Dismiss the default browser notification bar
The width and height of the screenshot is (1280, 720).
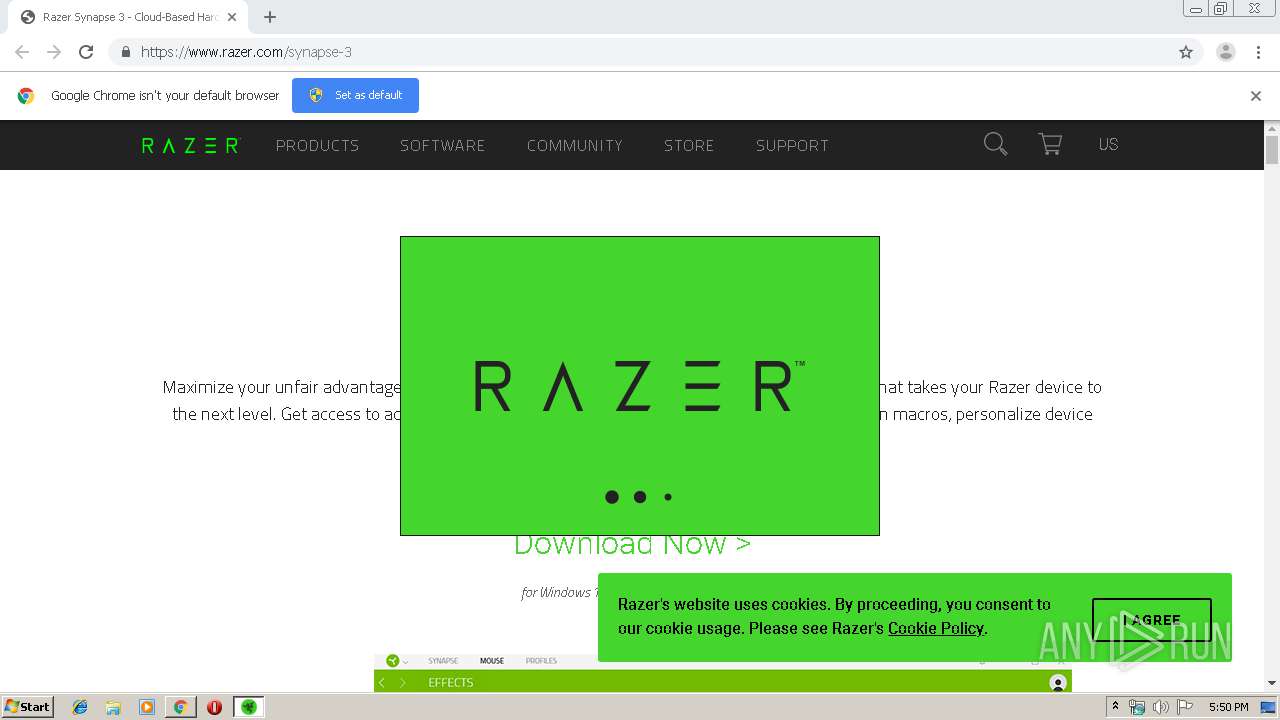[x=1256, y=96]
